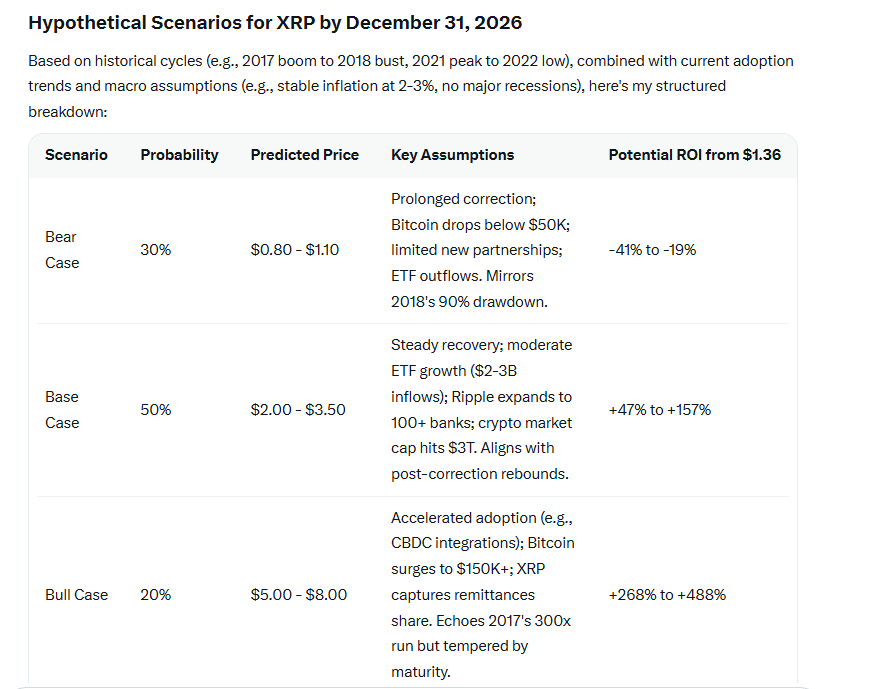Image resolution: width=888 pixels, height=689 pixels.
Task: Select the $5.00 - $8.00 price cell
Action: pos(298,595)
